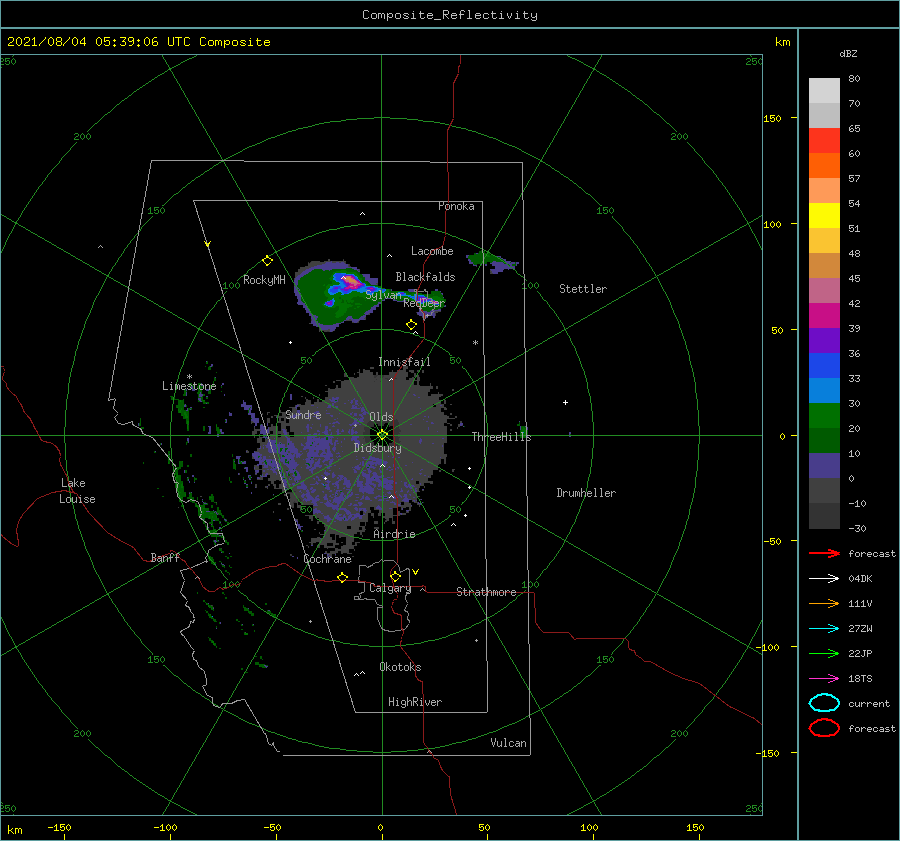Screen dimensions: 900x841
Task: Click the Ponoka town label
Action: coord(456,206)
